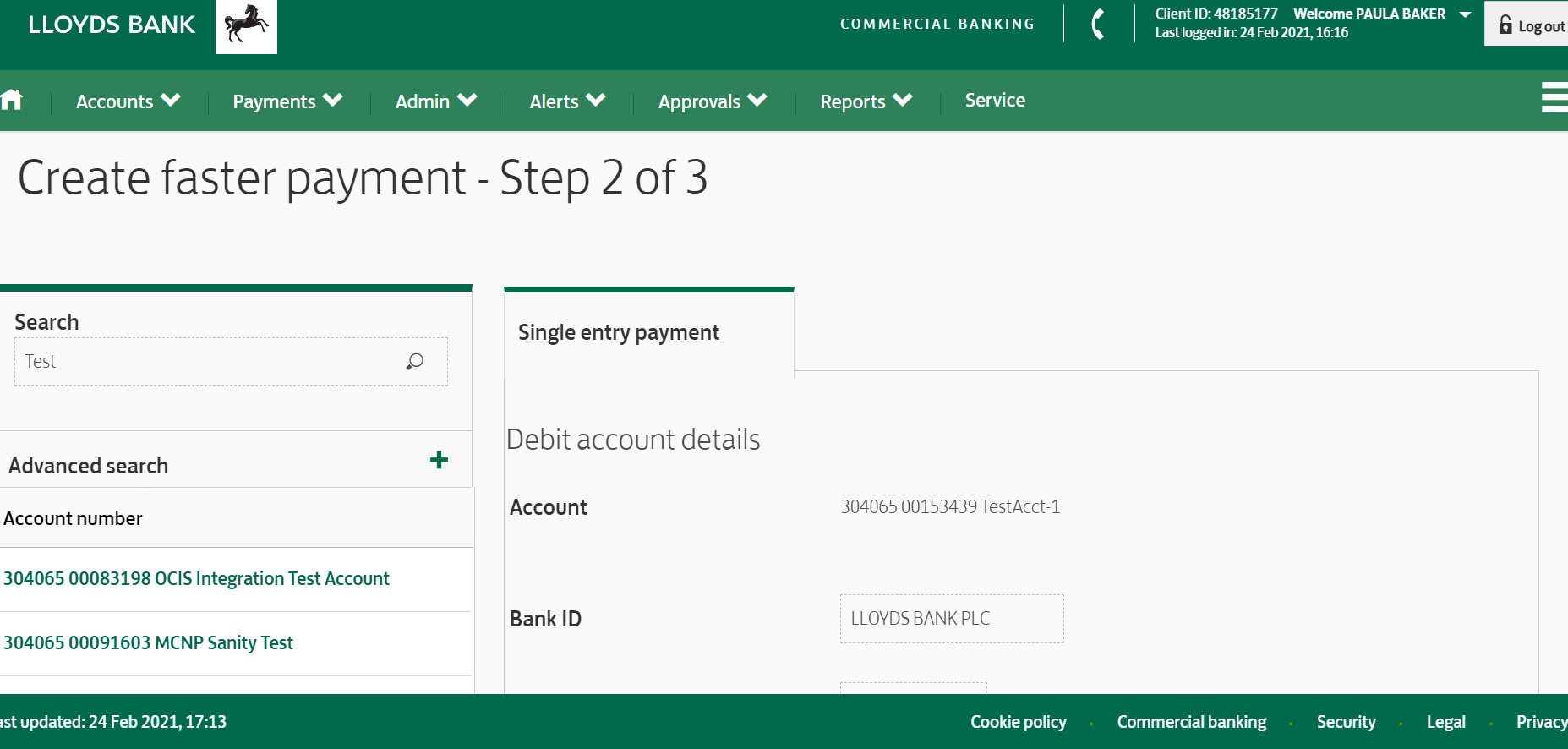Click the COMMERCIAL BANKING header text
The image size is (1568, 749).
click(937, 24)
